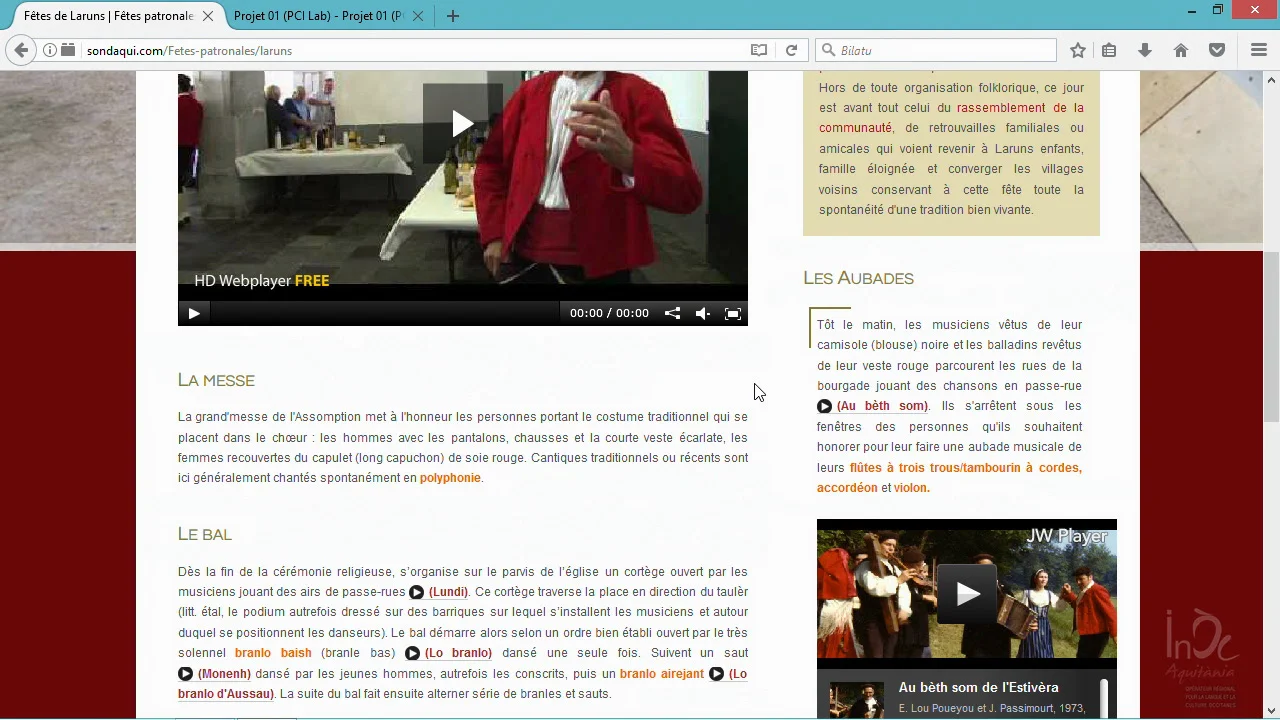Screen dimensions: 1280x720
Task: Open downloads panel
Action: pyautogui.click(x=1145, y=50)
